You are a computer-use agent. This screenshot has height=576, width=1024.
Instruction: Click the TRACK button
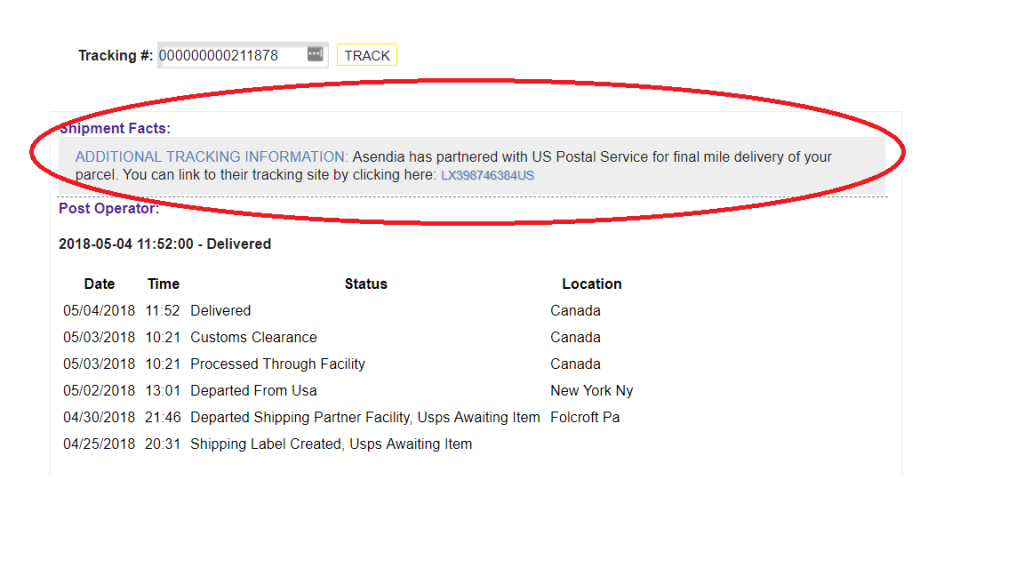pyautogui.click(x=367, y=56)
